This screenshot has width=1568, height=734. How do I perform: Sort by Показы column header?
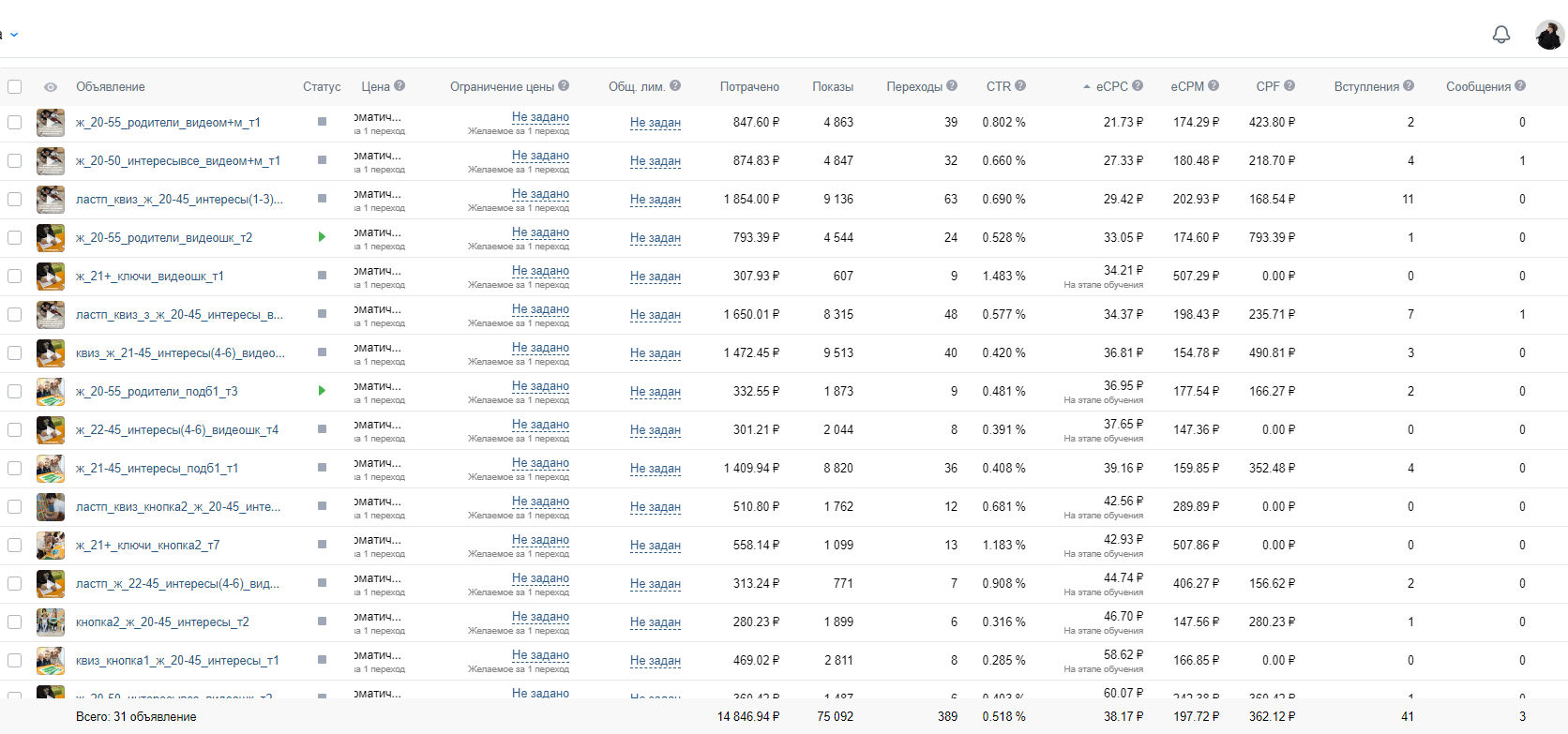[833, 86]
